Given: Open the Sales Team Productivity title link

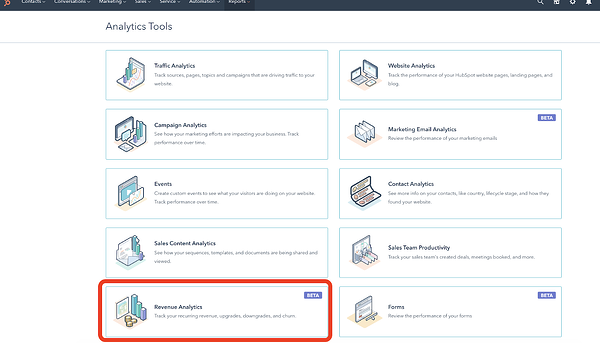Looking at the screenshot, I should [x=419, y=248].
